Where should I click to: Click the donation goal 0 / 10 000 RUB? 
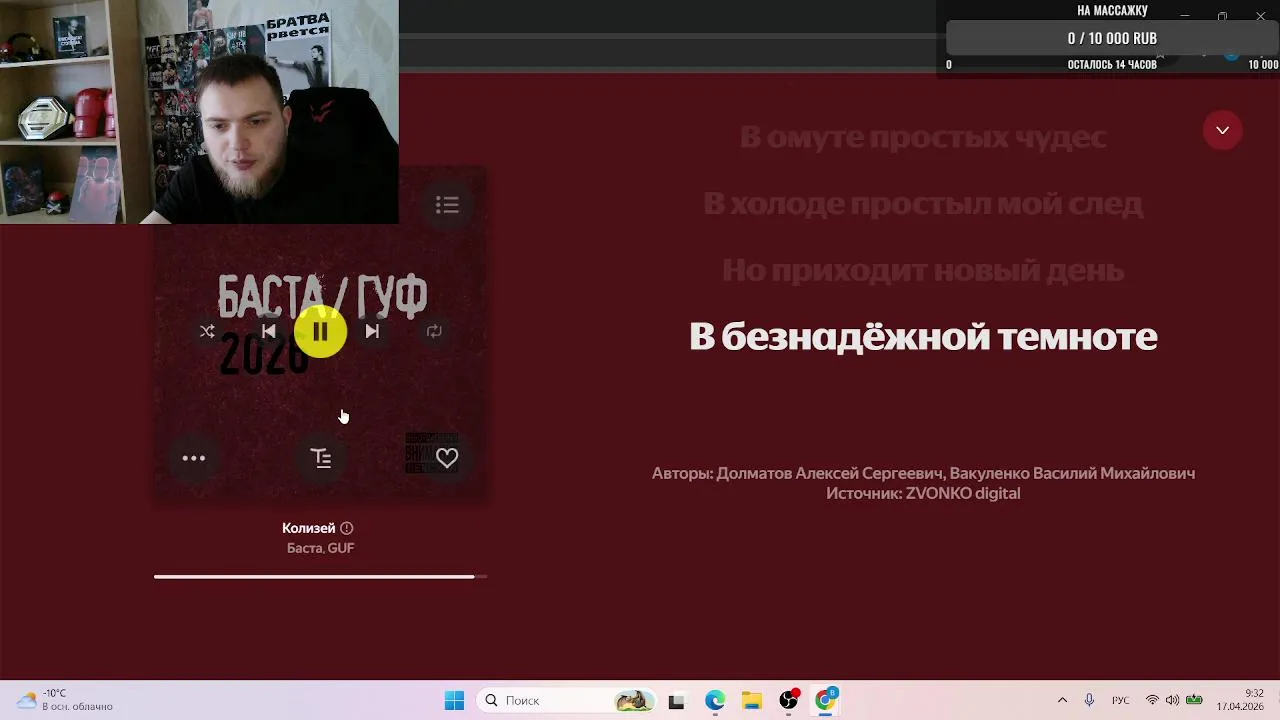coord(1112,38)
